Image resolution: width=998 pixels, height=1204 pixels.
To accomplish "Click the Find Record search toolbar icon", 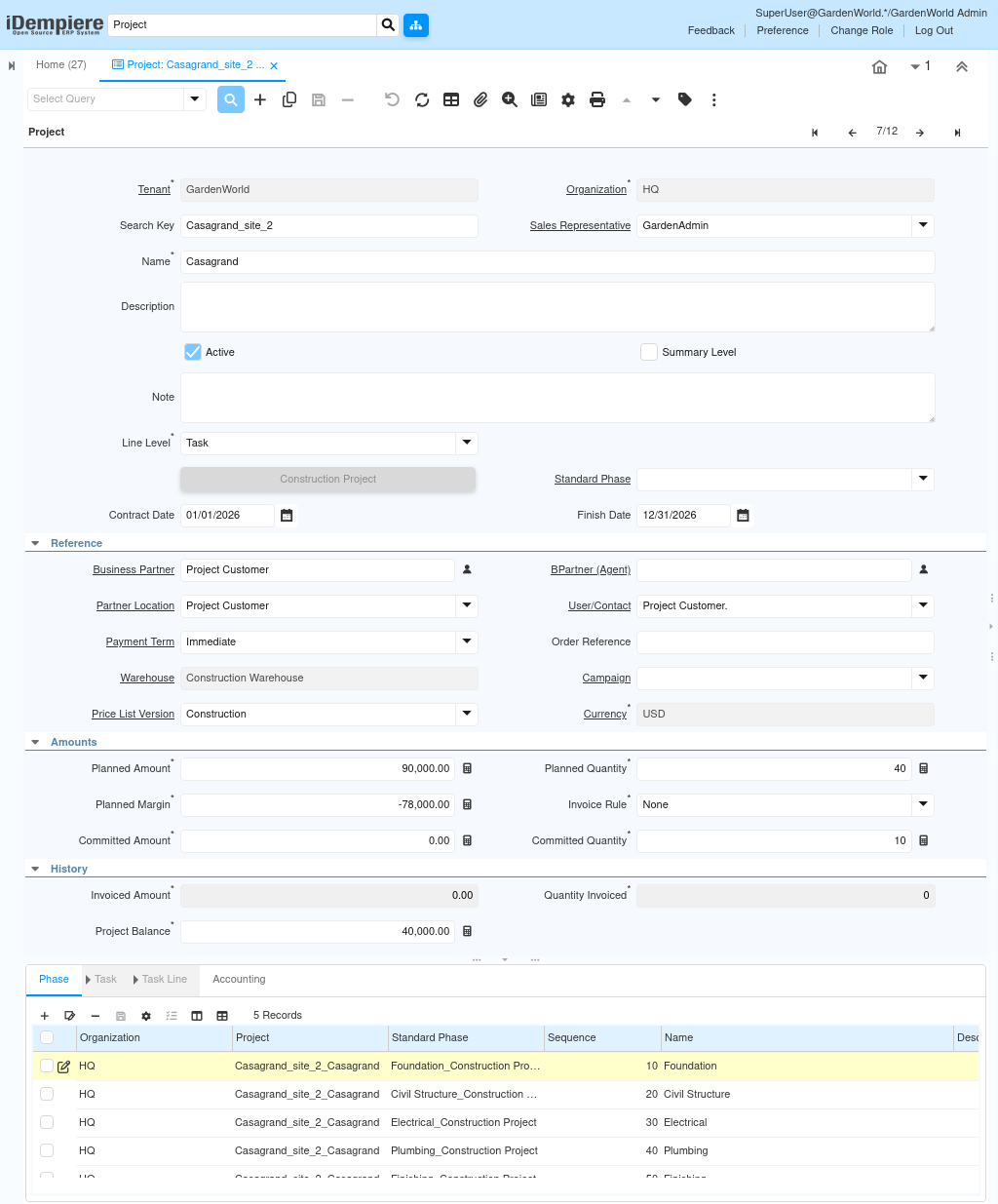I will click(231, 99).
